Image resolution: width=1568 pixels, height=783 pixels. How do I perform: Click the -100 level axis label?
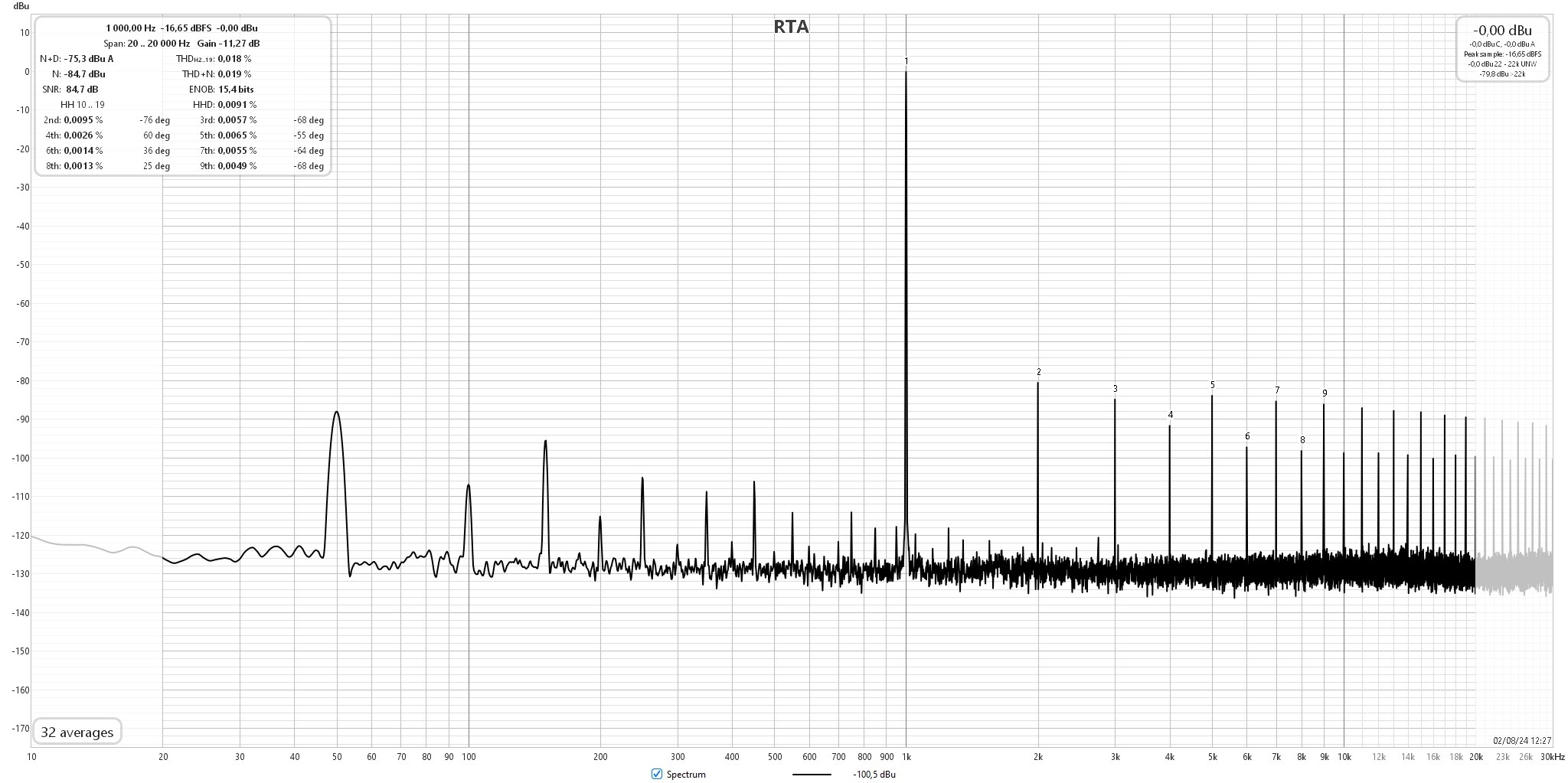(20, 458)
